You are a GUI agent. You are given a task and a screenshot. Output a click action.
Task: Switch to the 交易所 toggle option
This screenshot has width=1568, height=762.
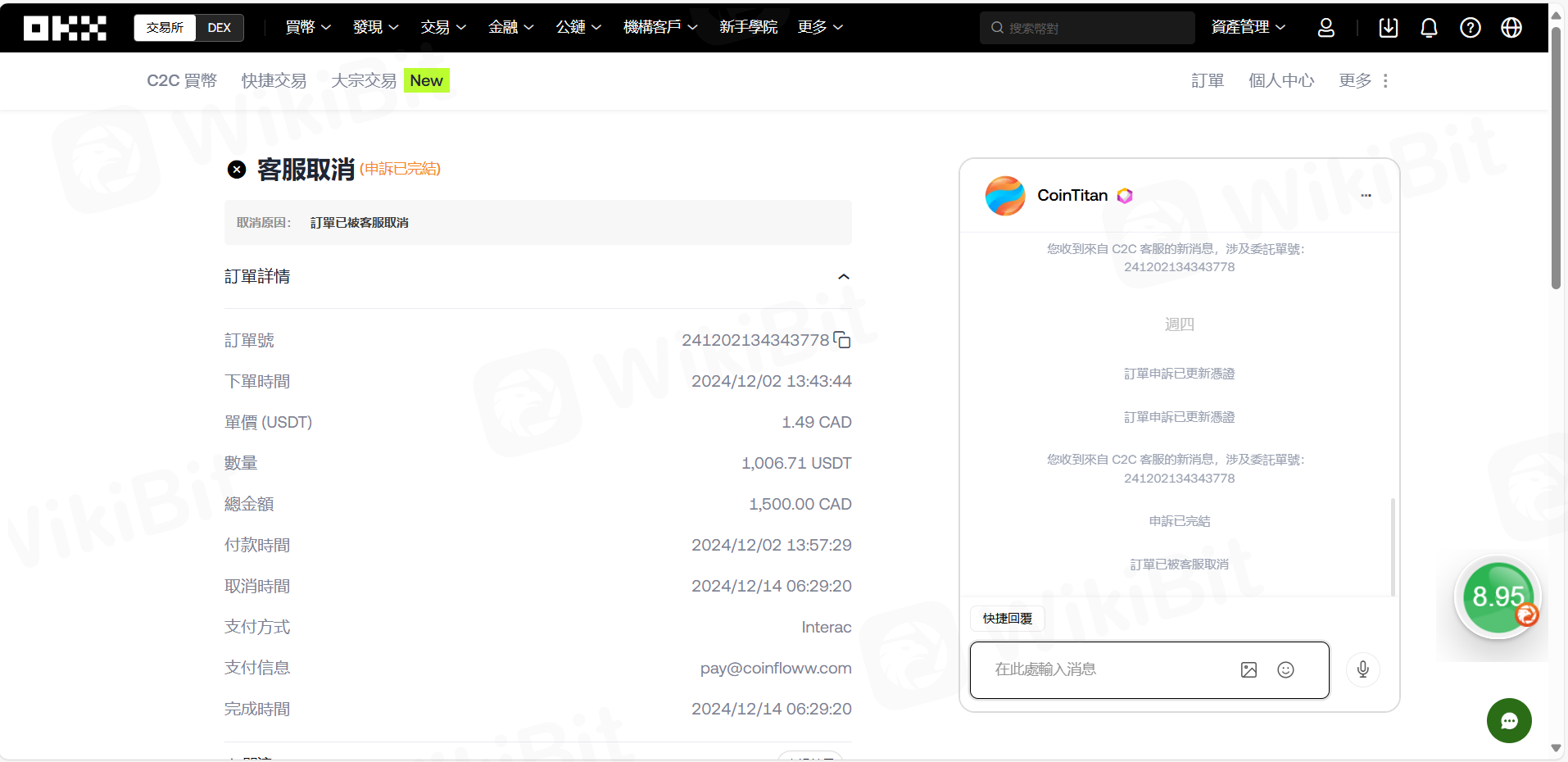(165, 28)
